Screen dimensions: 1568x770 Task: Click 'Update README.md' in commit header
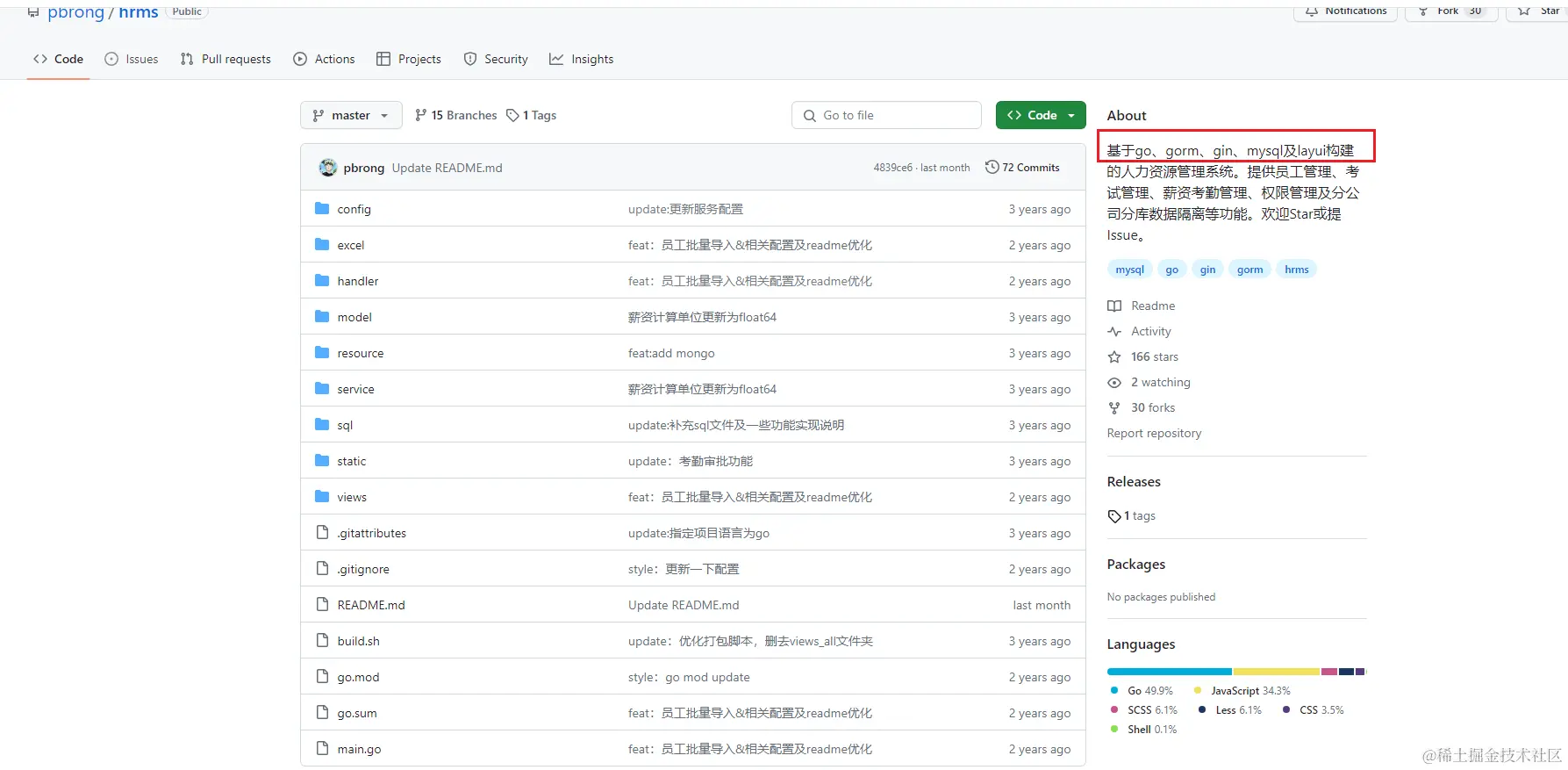pos(447,168)
